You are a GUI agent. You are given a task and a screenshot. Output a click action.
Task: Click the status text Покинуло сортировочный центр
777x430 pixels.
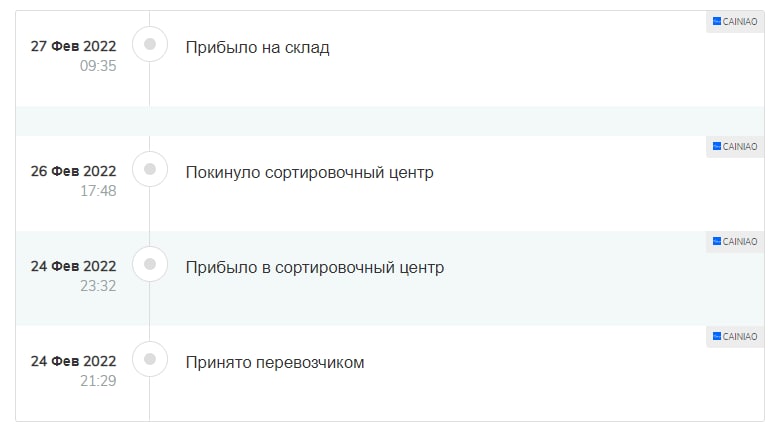click(310, 172)
